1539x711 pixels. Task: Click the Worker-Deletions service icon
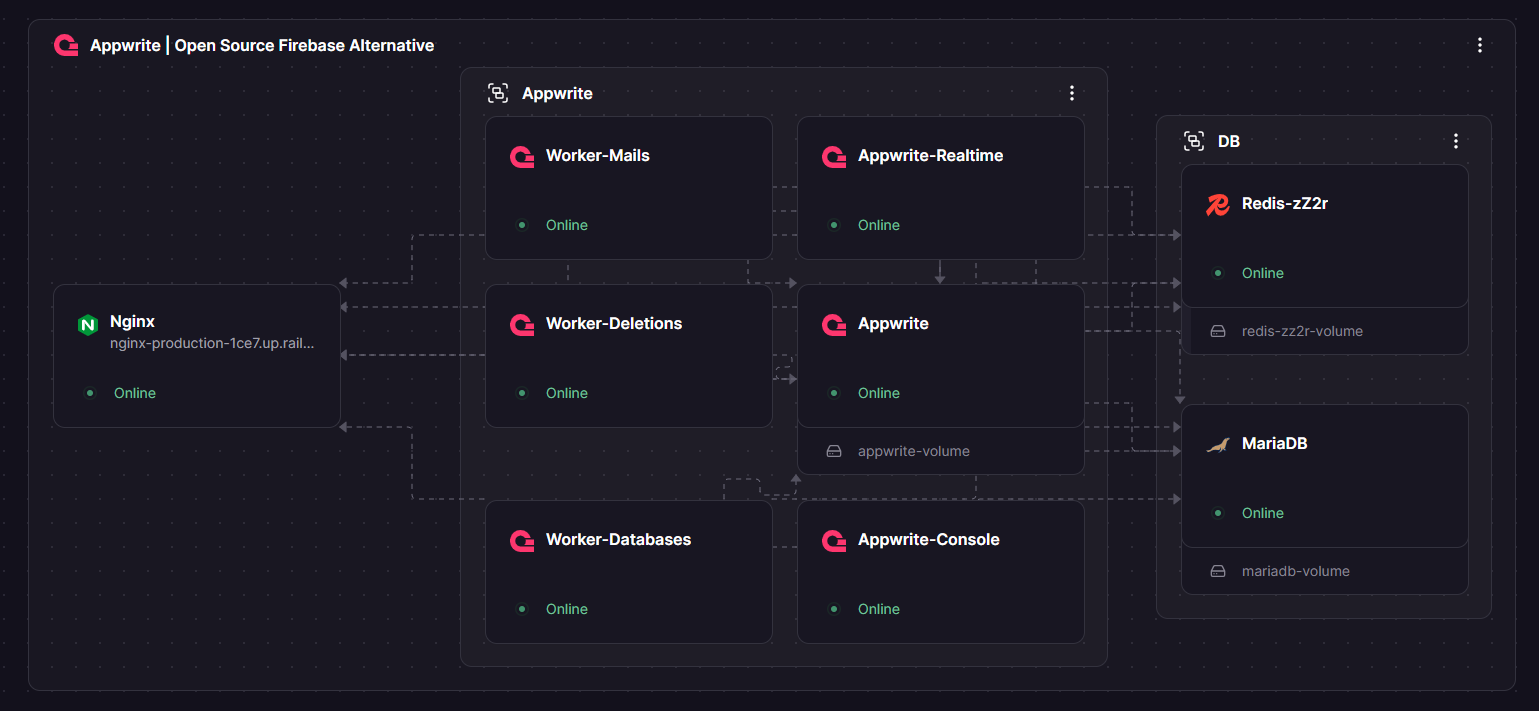[x=522, y=324]
